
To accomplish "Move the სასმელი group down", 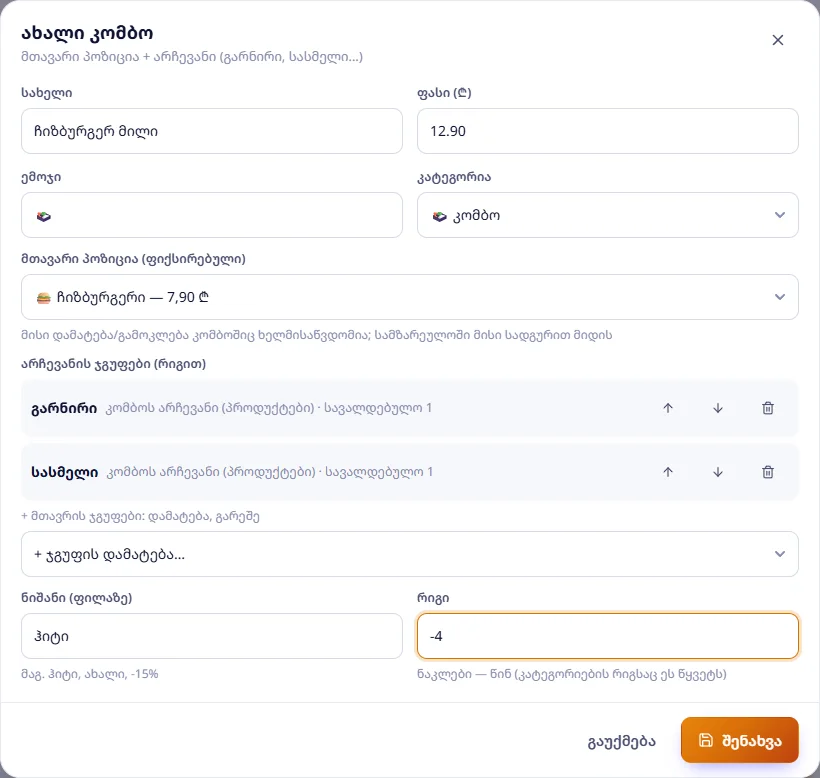I will pos(718,472).
